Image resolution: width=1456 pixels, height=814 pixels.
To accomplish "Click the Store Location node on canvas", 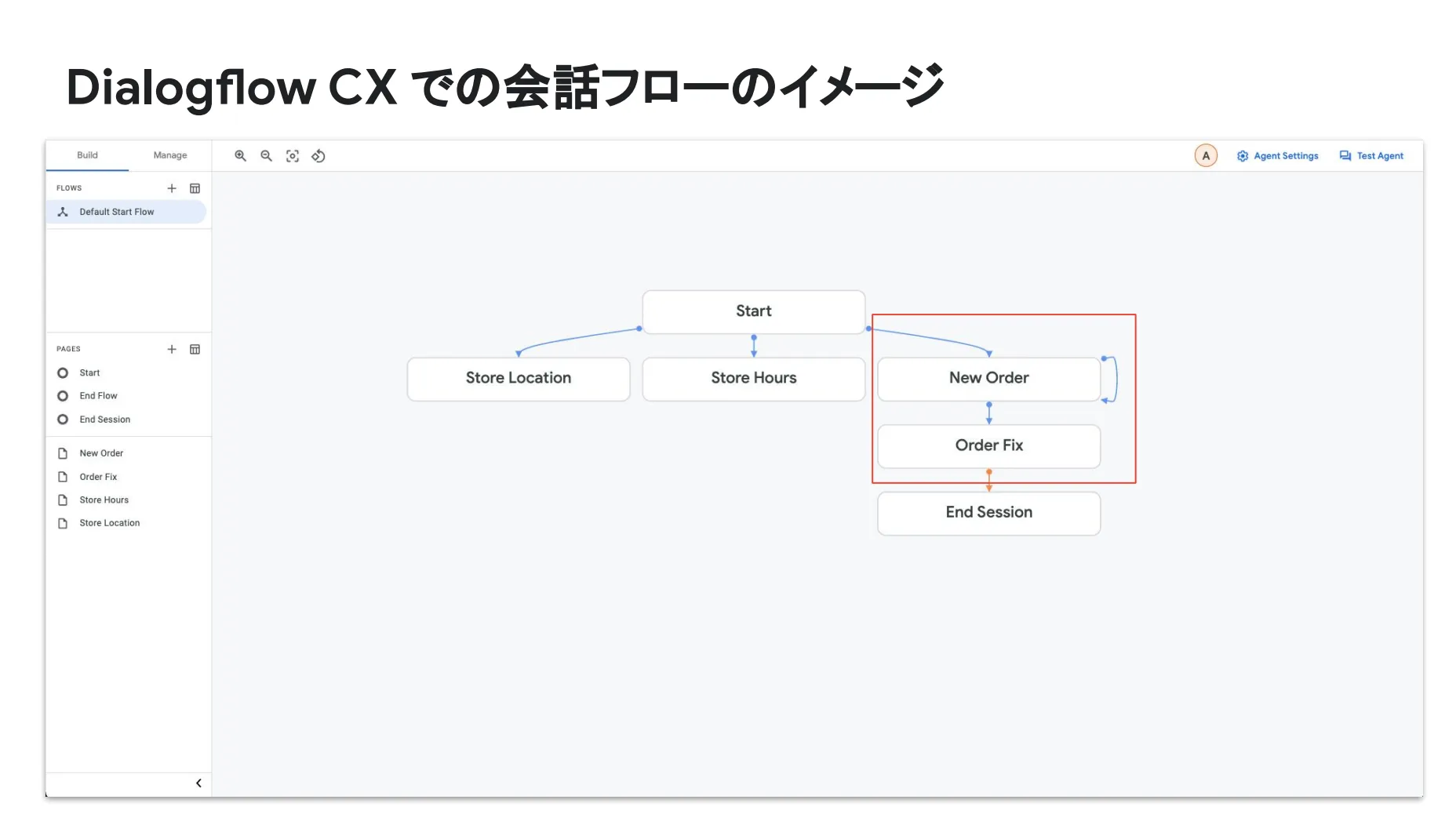I will coord(519,378).
